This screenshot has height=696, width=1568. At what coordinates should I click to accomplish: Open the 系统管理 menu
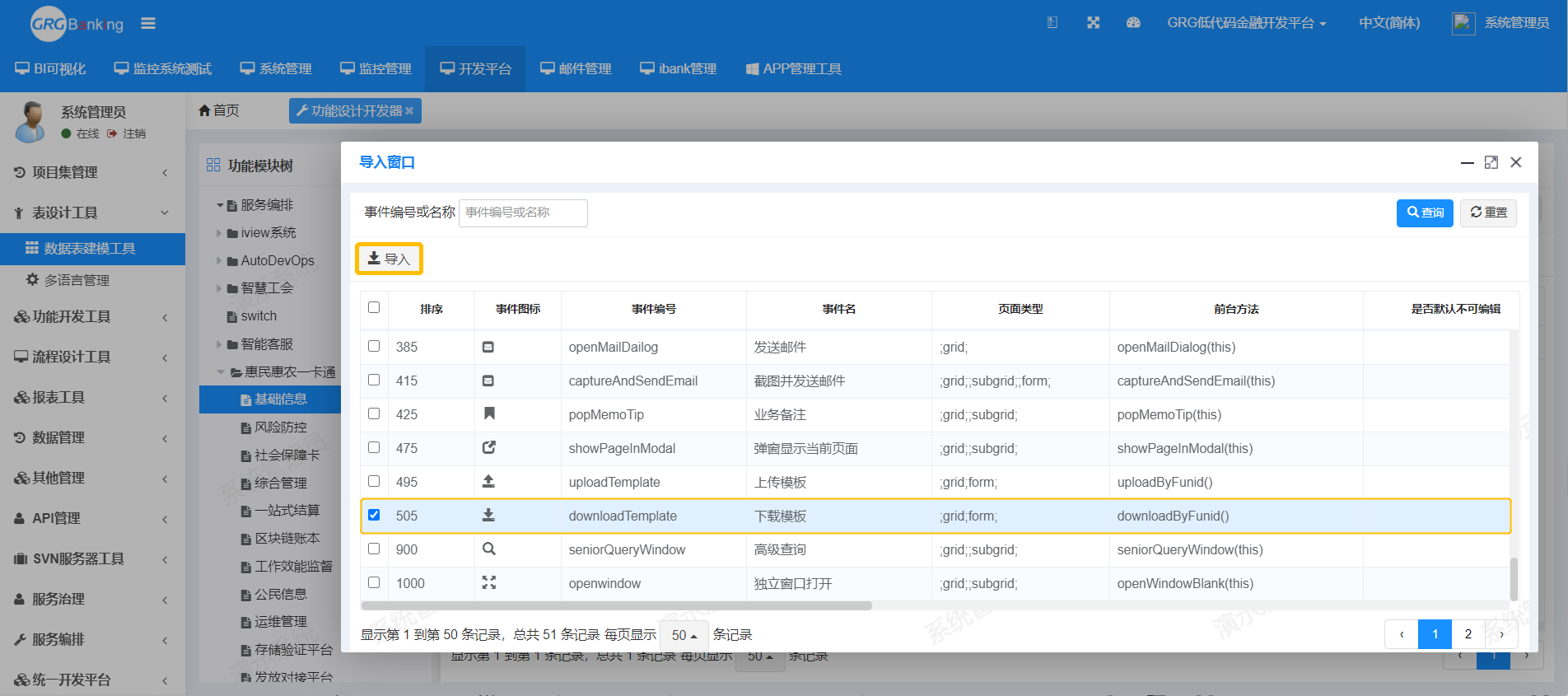(276, 69)
